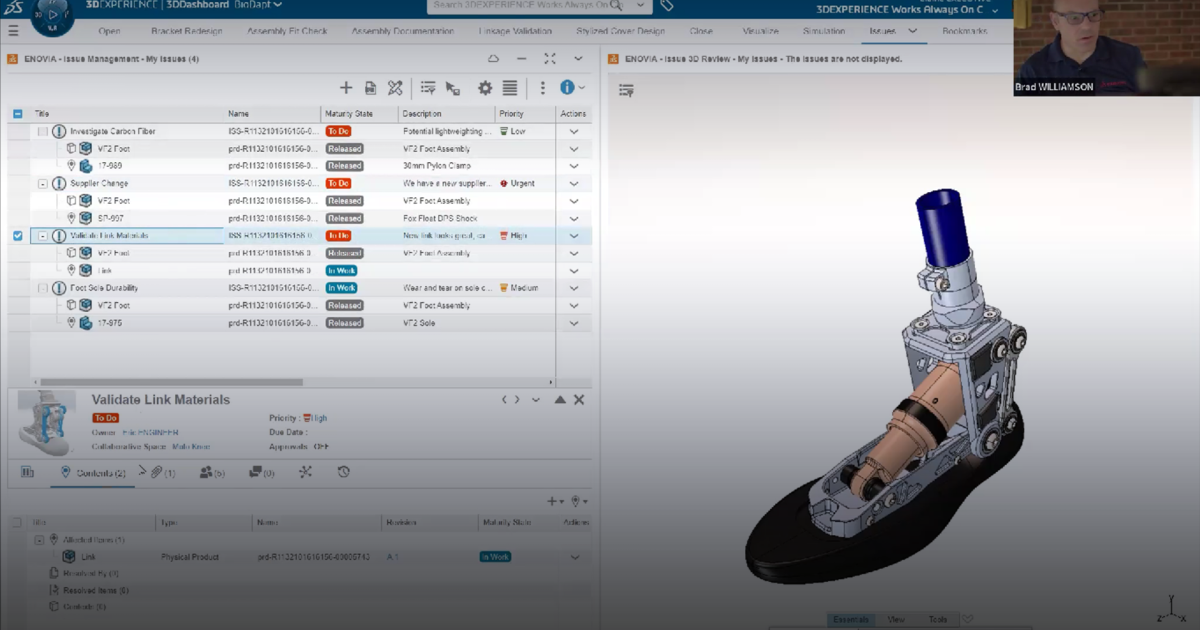Open the settings gear in Issue Management
This screenshot has width=1200, height=630.
485,88
